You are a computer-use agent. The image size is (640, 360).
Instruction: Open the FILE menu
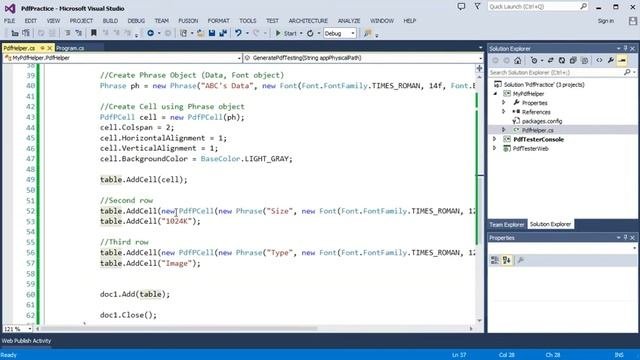click(9, 21)
